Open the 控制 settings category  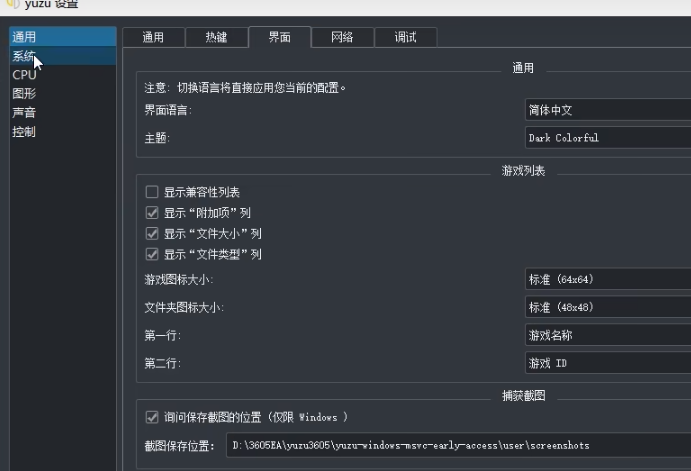coord(24,132)
